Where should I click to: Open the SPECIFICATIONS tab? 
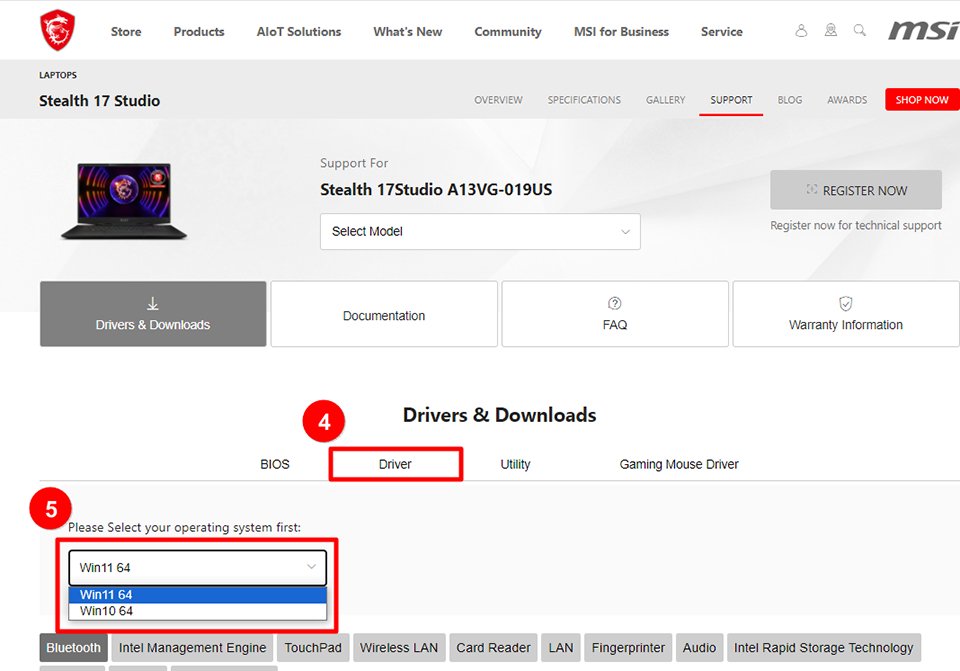click(584, 100)
